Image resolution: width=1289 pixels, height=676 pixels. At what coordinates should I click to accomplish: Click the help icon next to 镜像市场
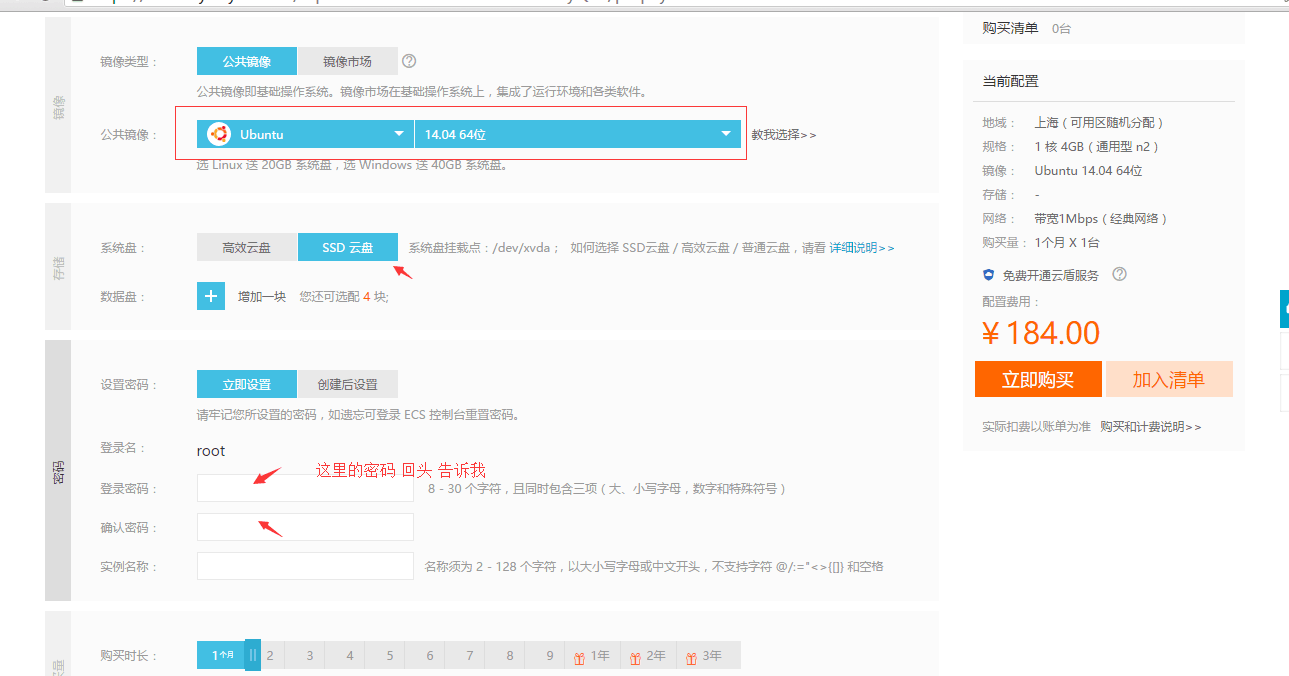(x=409, y=62)
